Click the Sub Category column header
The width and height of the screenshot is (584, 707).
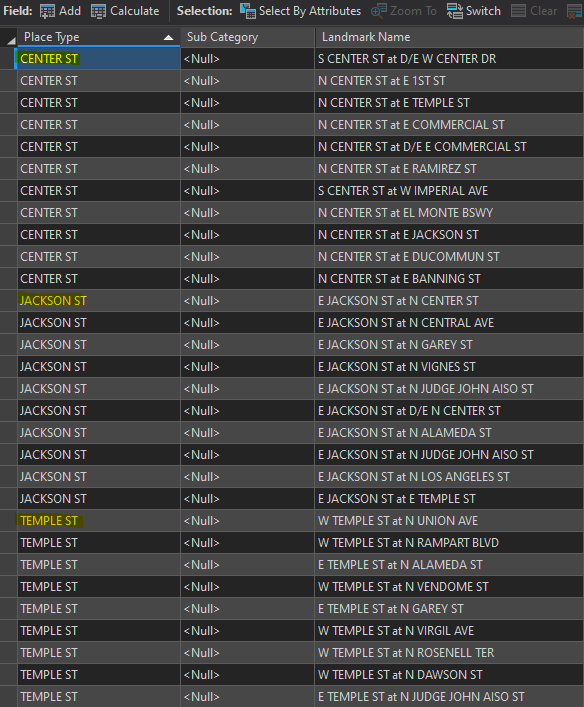tap(248, 37)
